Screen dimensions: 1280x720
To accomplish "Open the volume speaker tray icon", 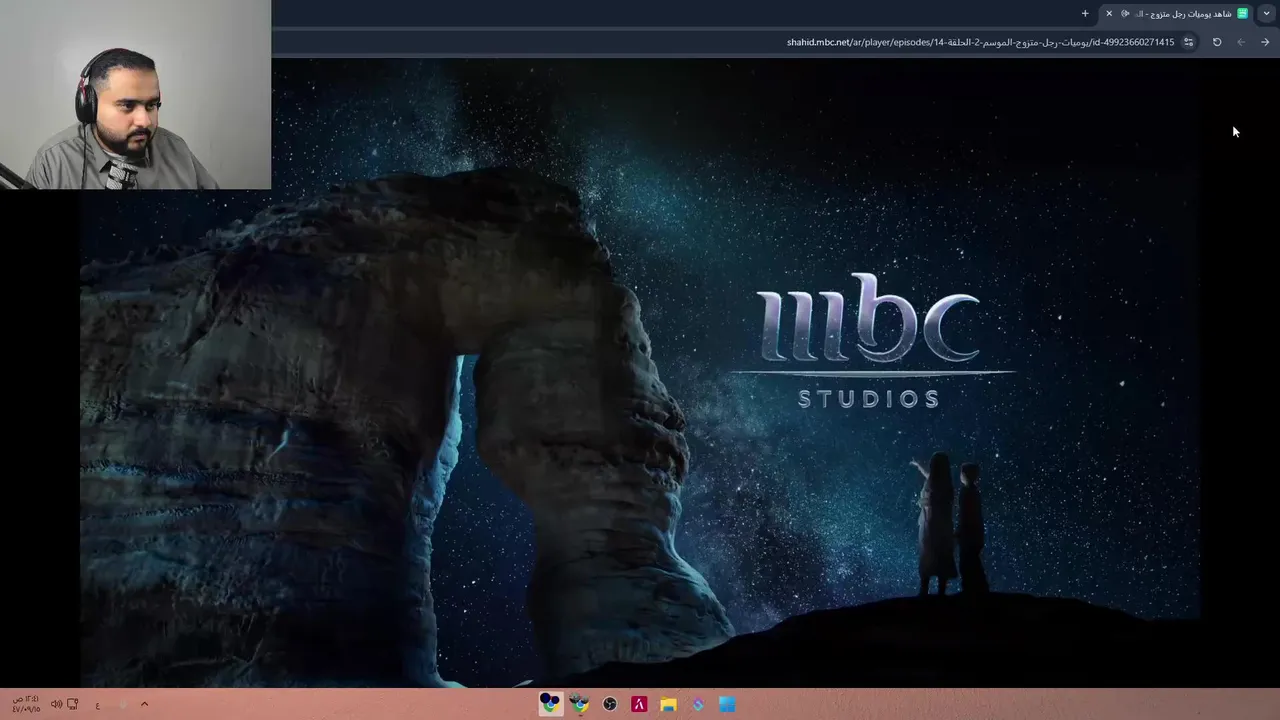I will 56,704.
